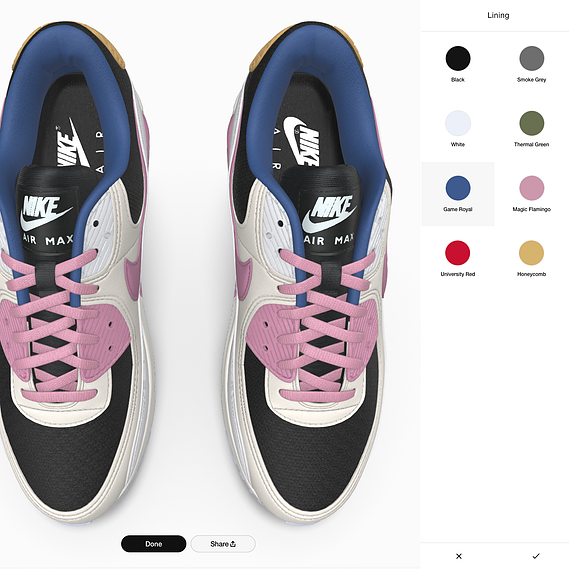Viewport: 569px width, 569px height.
Task: Select Thermal Green lining swatch
Action: 531,123
